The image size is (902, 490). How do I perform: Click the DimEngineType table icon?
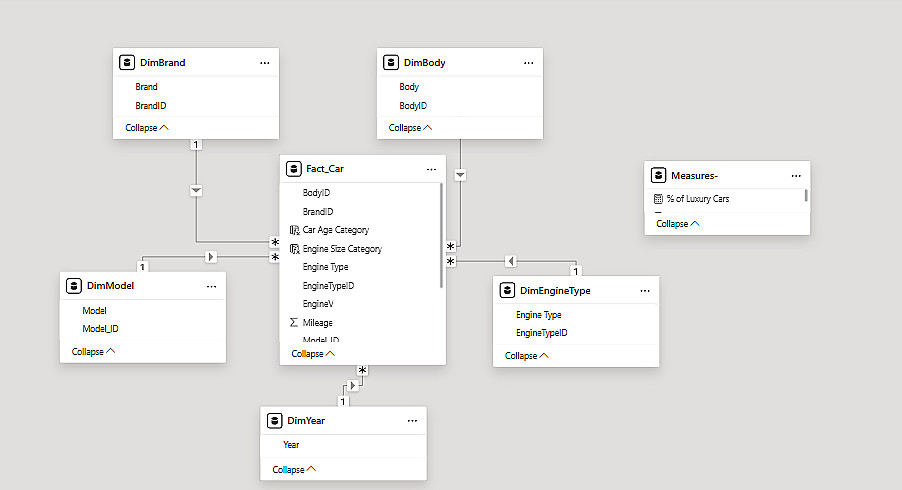click(x=507, y=290)
